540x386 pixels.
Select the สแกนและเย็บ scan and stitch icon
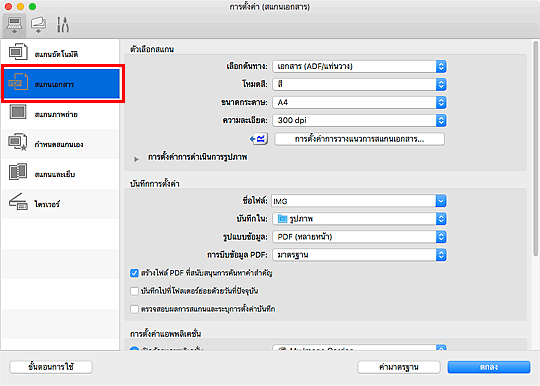[18, 172]
